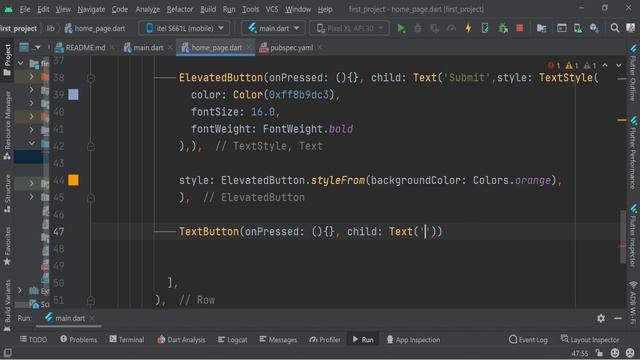Image resolution: width=640 pixels, height=360 pixels.
Task: Click the project view selector icon
Action: pos(24,47)
